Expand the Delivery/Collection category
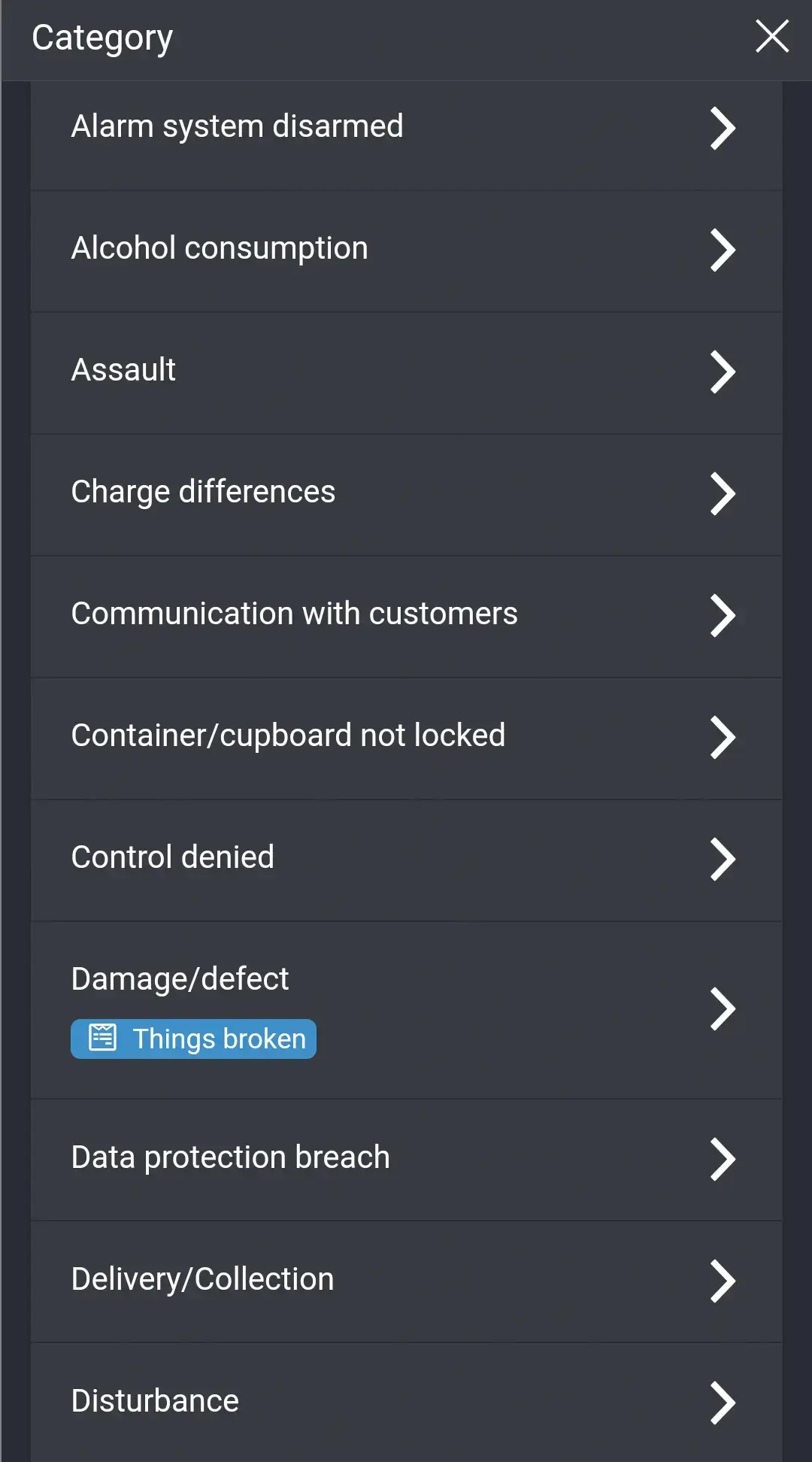The width and height of the screenshot is (812, 1462). (x=723, y=1280)
